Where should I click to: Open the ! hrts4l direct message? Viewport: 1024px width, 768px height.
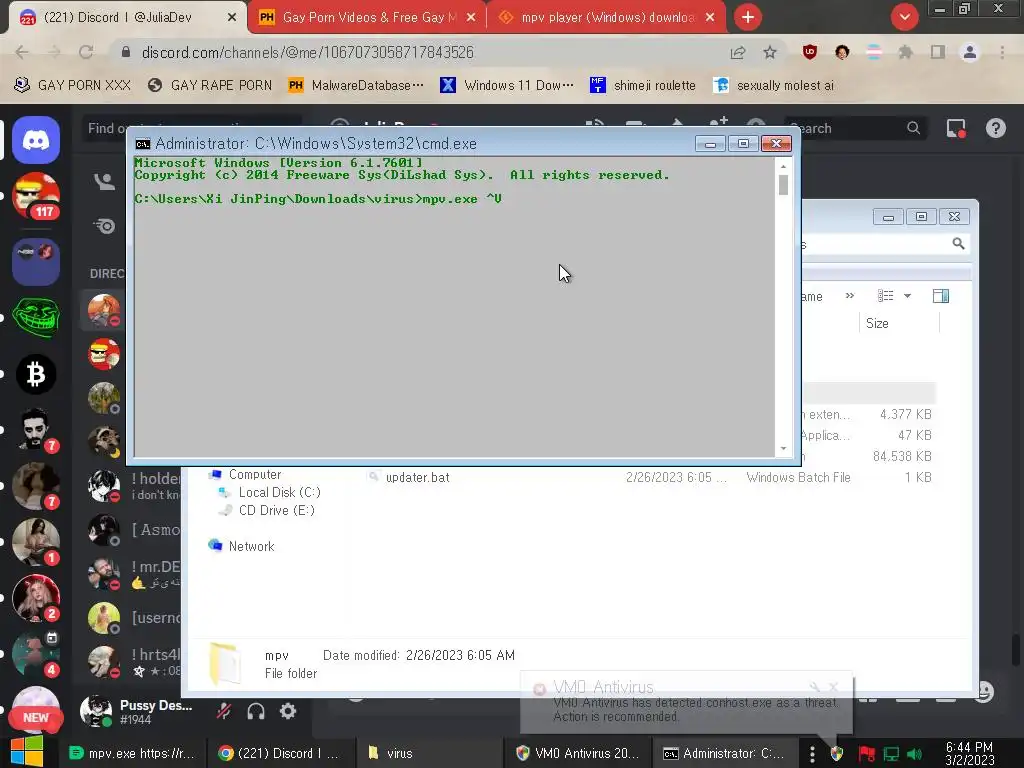click(x=135, y=662)
